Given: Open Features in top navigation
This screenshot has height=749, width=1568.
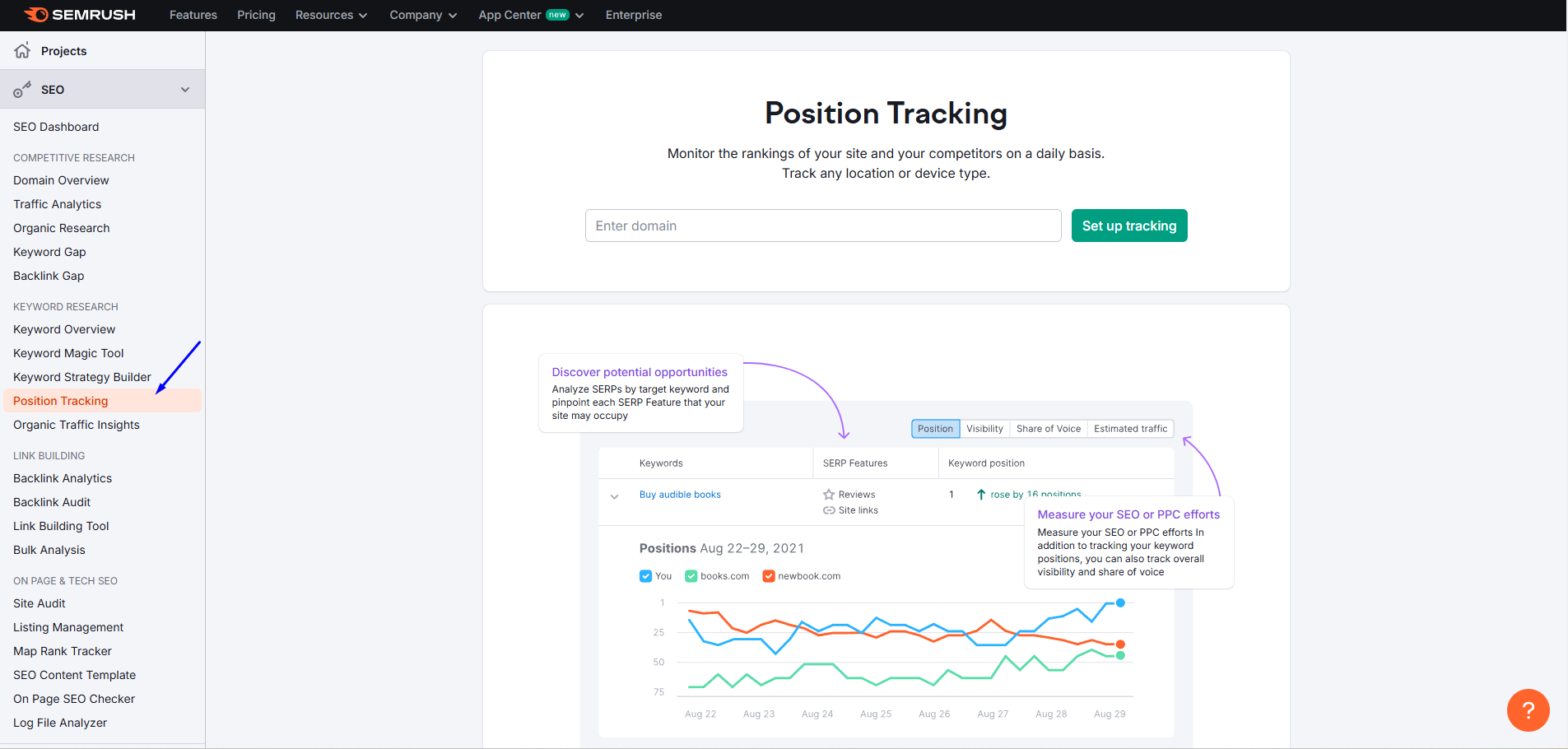Looking at the screenshot, I should coord(193,15).
